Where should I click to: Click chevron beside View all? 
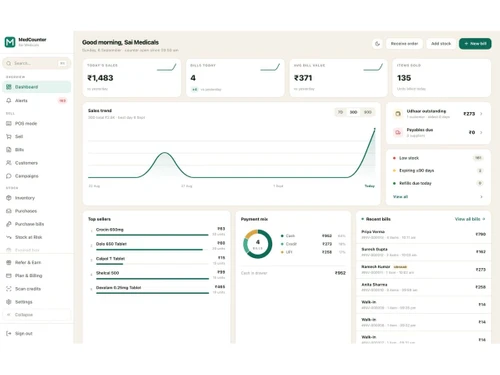point(481,197)
